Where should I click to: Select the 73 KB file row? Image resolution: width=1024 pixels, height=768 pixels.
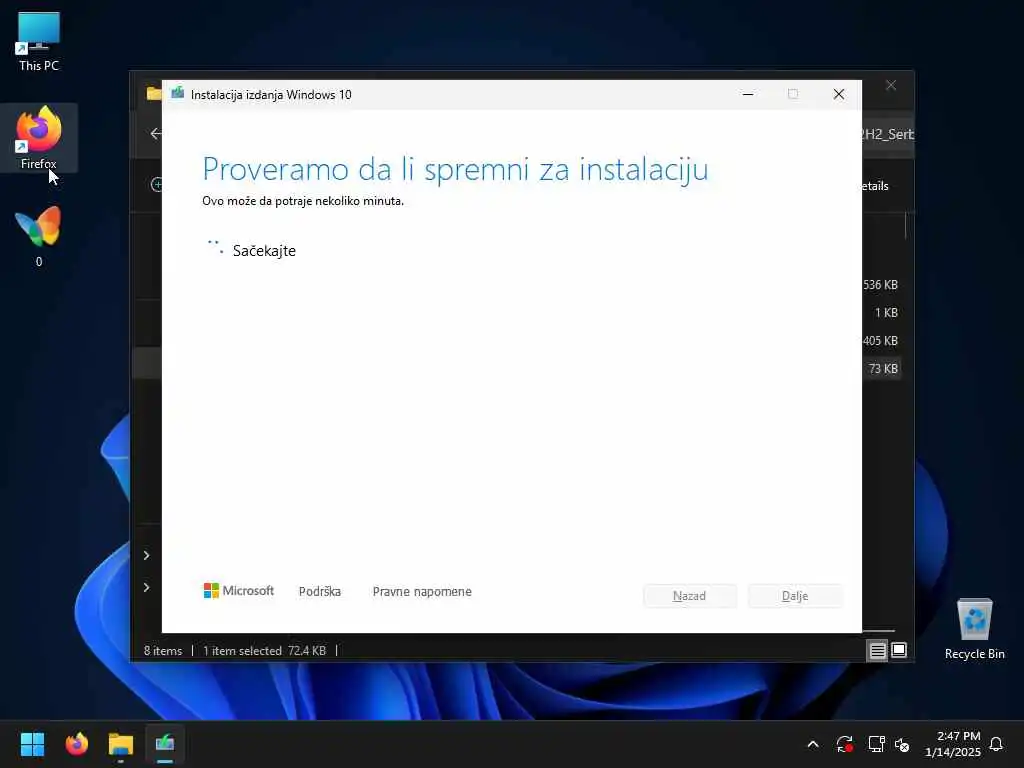[880, 368]
